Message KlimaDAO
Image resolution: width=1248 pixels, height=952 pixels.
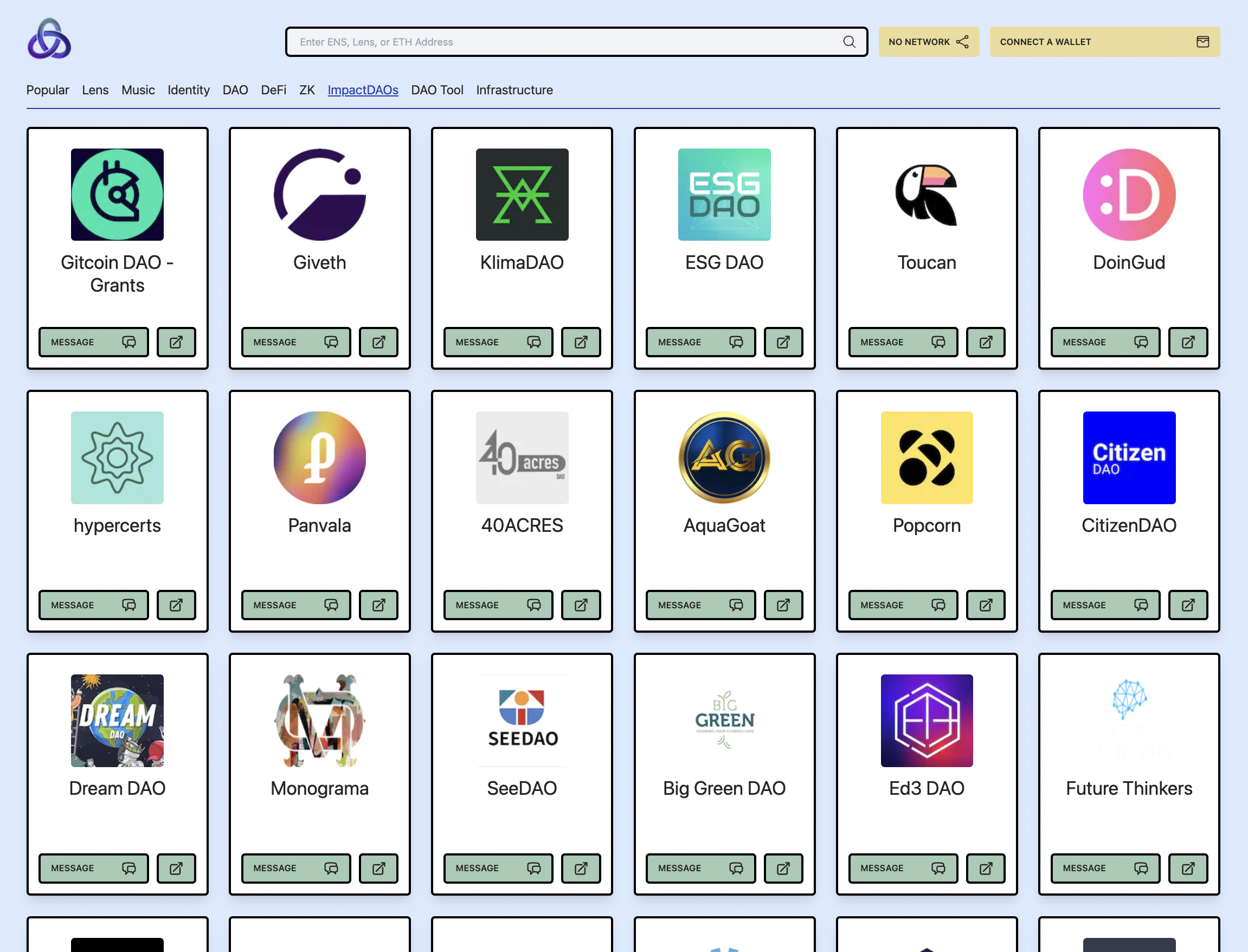pos(498,342)
